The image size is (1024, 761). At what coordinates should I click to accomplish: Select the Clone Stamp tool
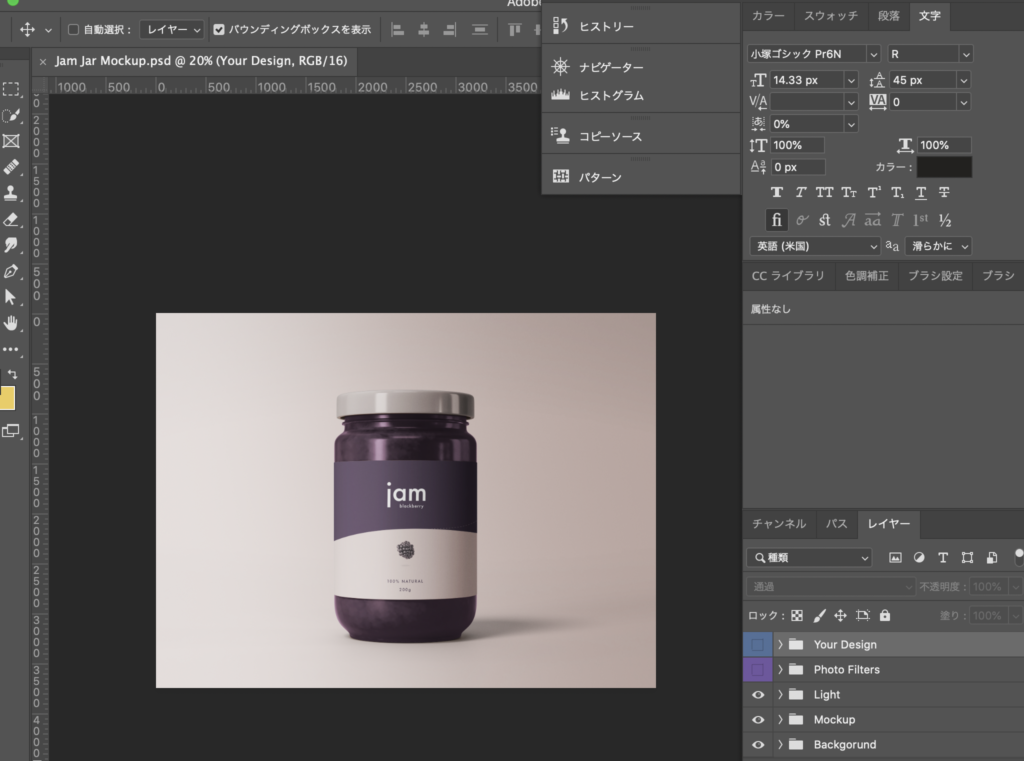coord(12,190)
